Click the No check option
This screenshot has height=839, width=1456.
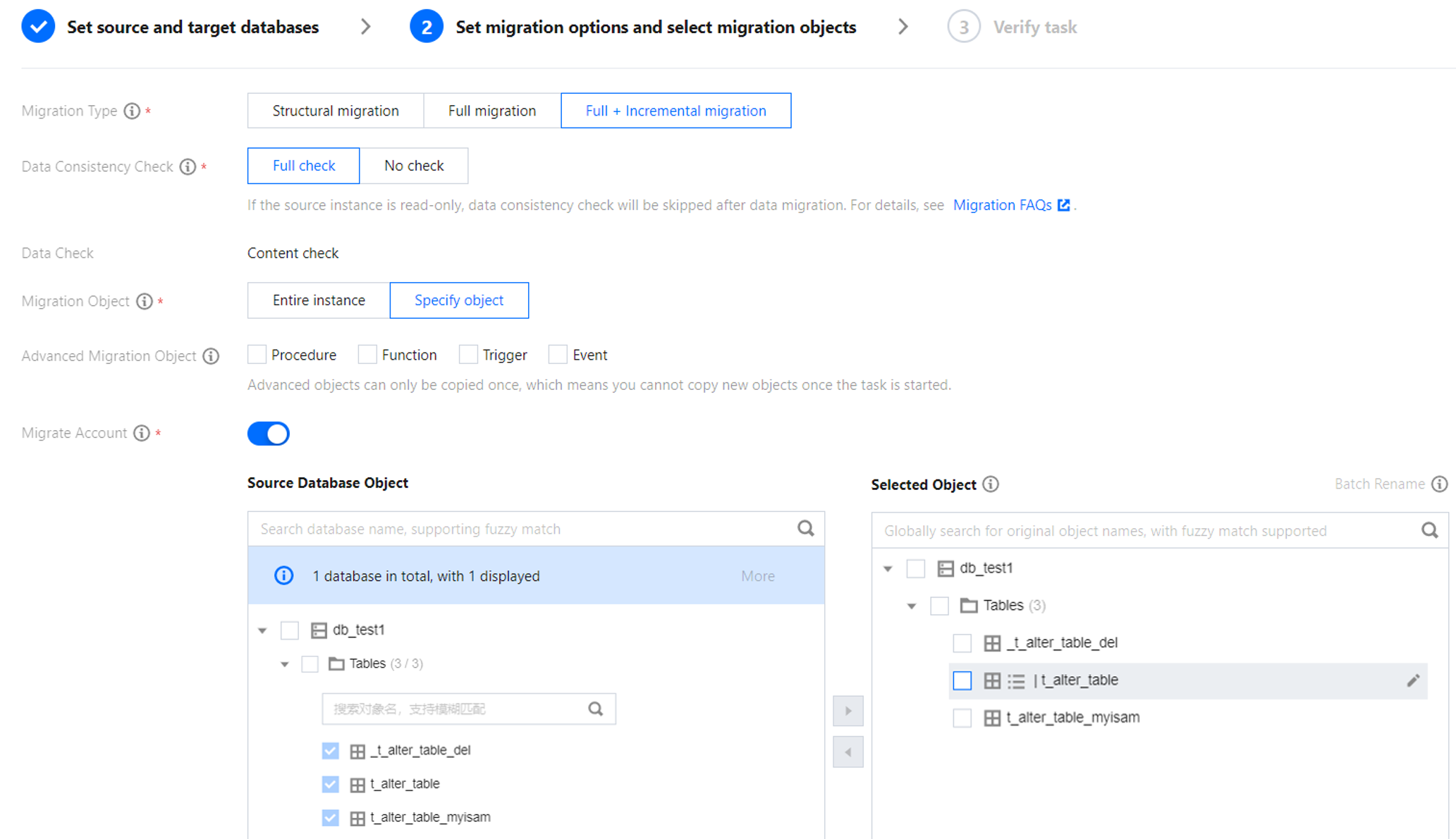pyautogui.click(x=414, y=166)
